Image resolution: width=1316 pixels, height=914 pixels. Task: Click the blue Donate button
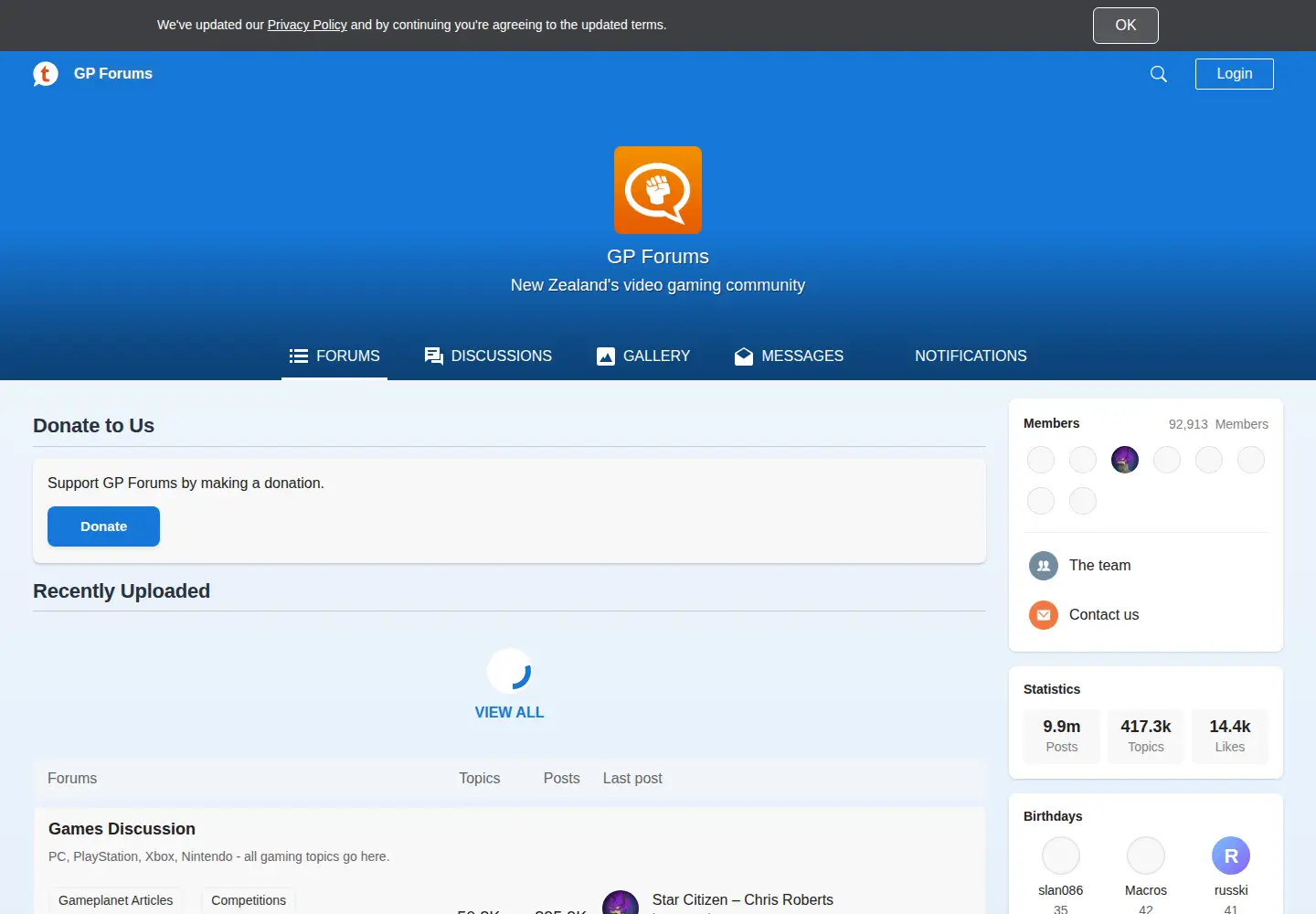pyautogui.click(x=103, y=526)
